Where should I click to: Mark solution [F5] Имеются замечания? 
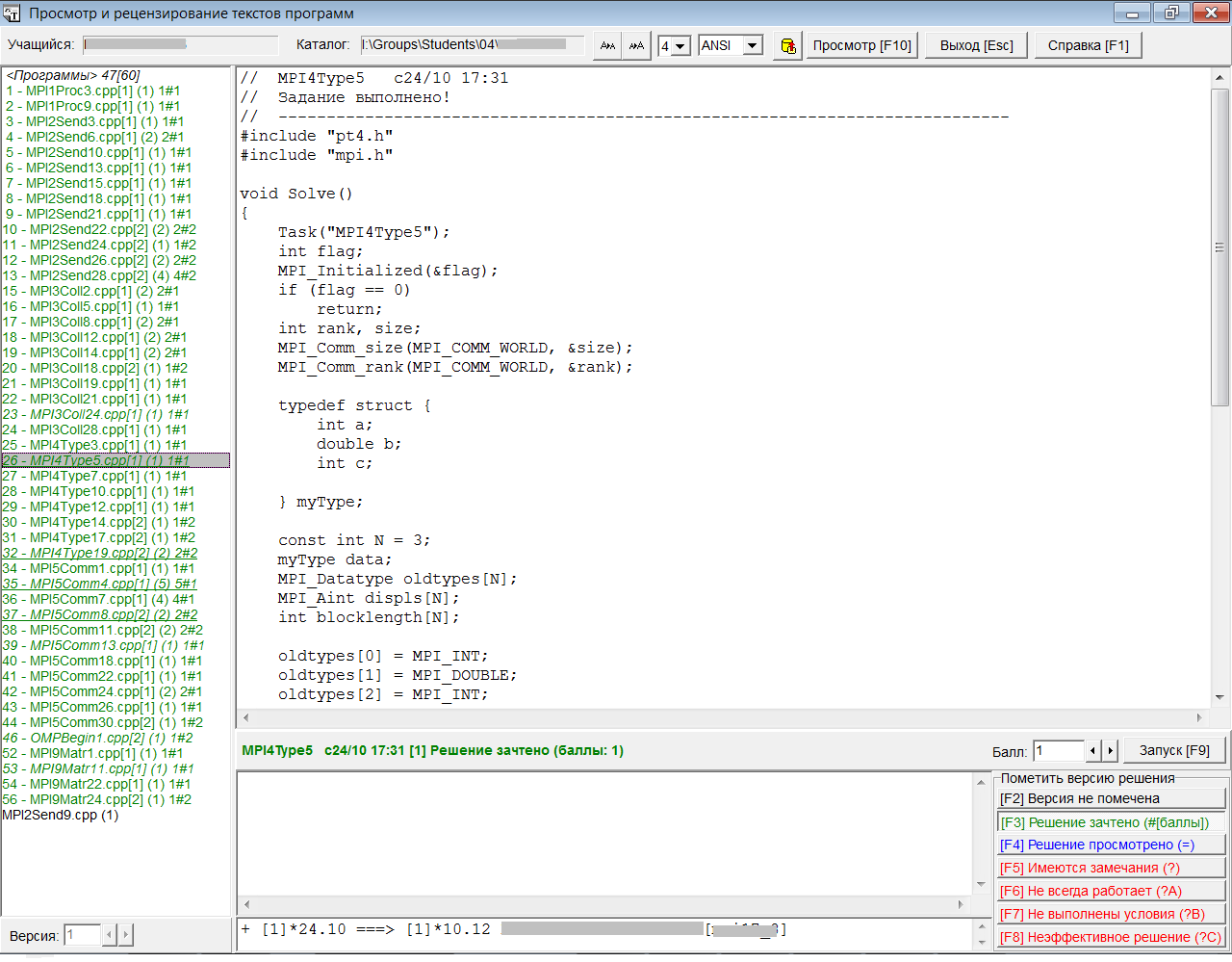coord(1111,868)
